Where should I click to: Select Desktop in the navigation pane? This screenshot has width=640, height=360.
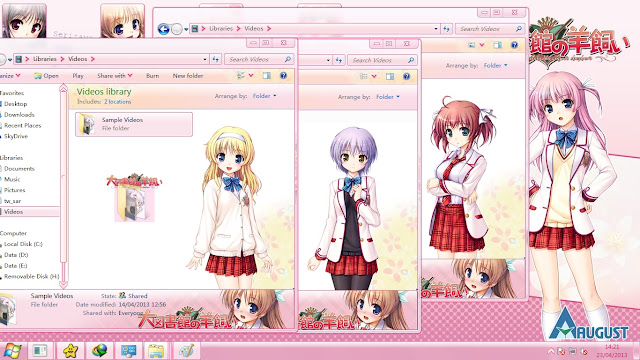tap(16, 104)
